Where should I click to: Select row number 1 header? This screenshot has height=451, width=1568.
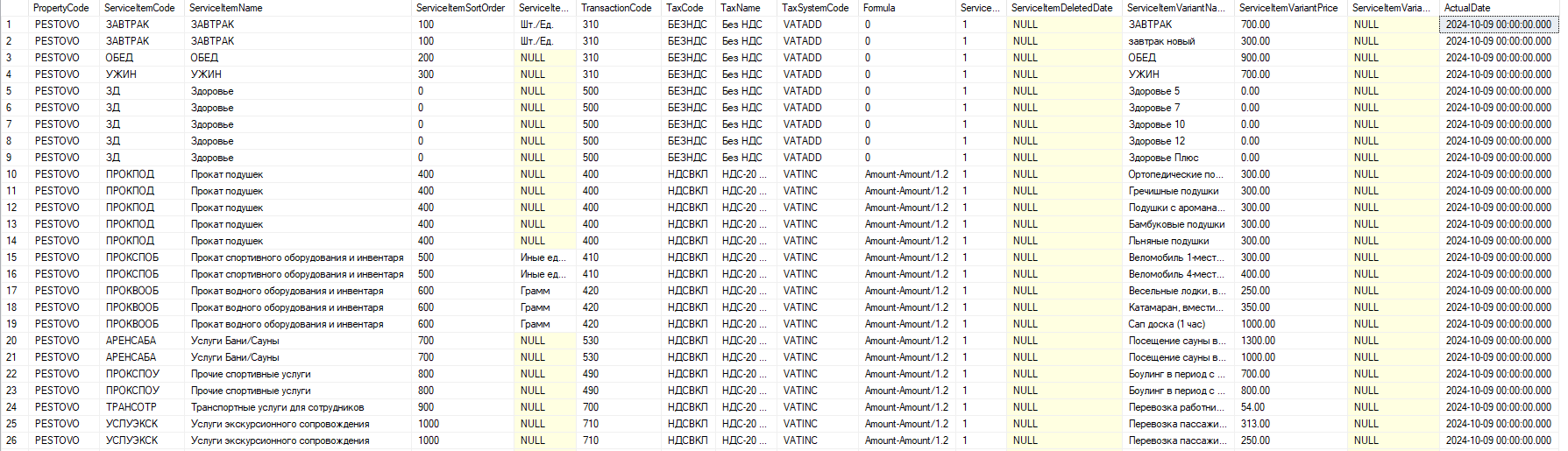(9, 25)
